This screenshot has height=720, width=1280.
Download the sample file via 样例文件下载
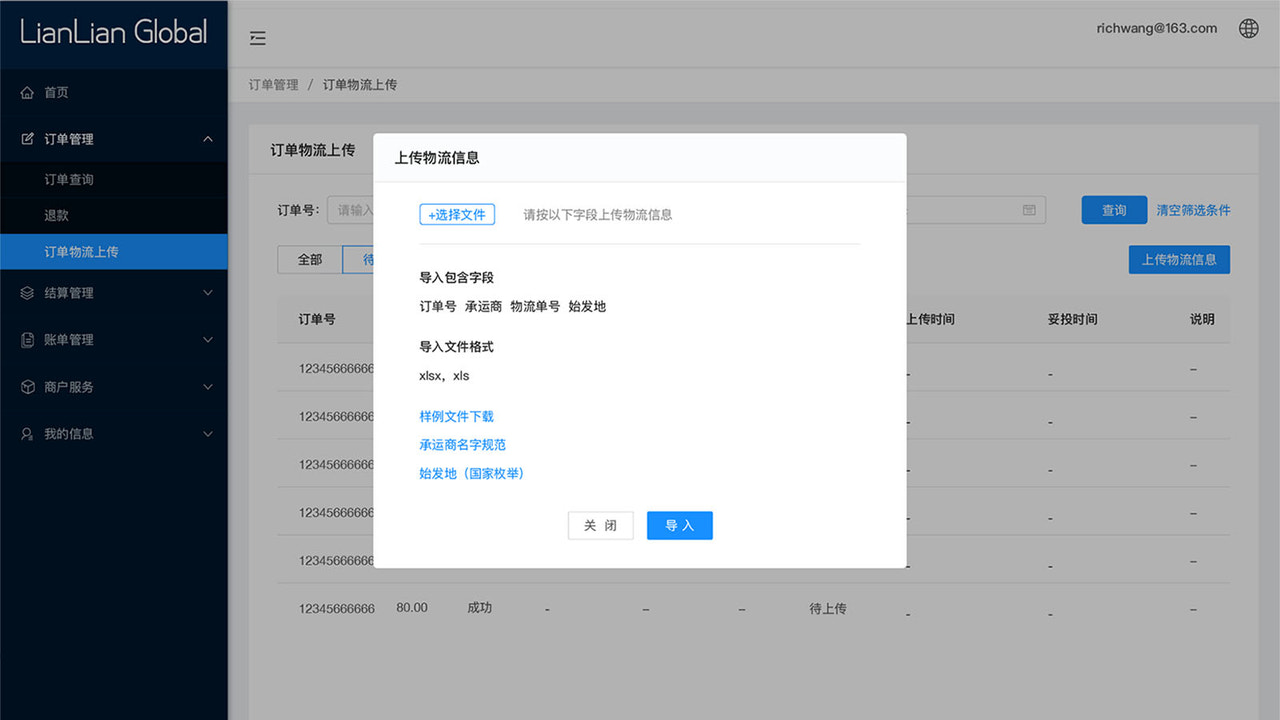[457, 416]
